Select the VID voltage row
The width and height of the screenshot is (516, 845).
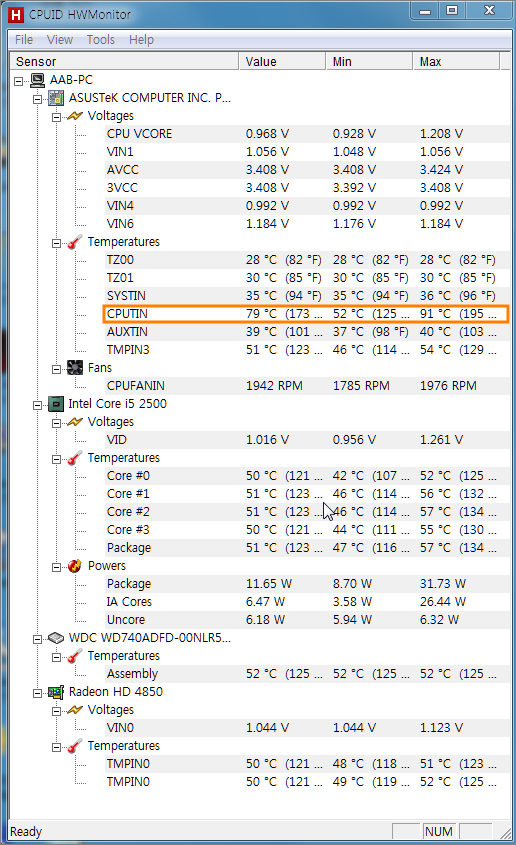click(x=307, y=440)
